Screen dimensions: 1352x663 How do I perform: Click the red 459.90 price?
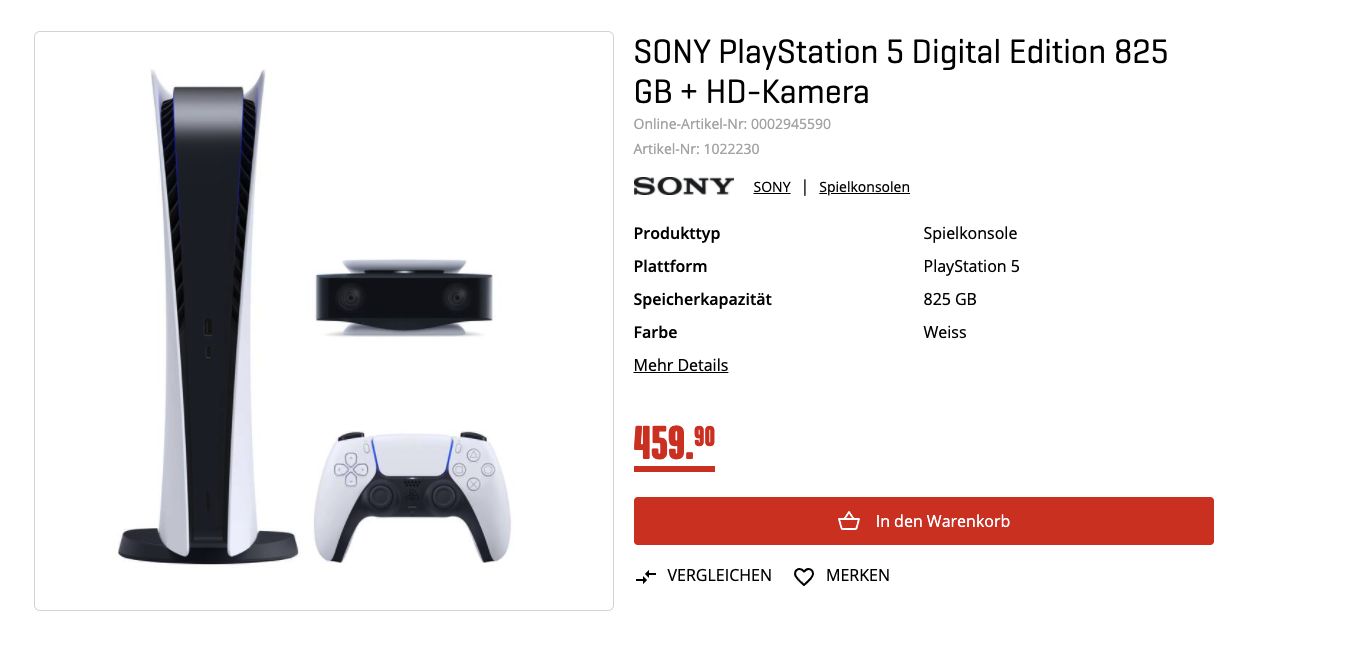[x=674, y=443]
